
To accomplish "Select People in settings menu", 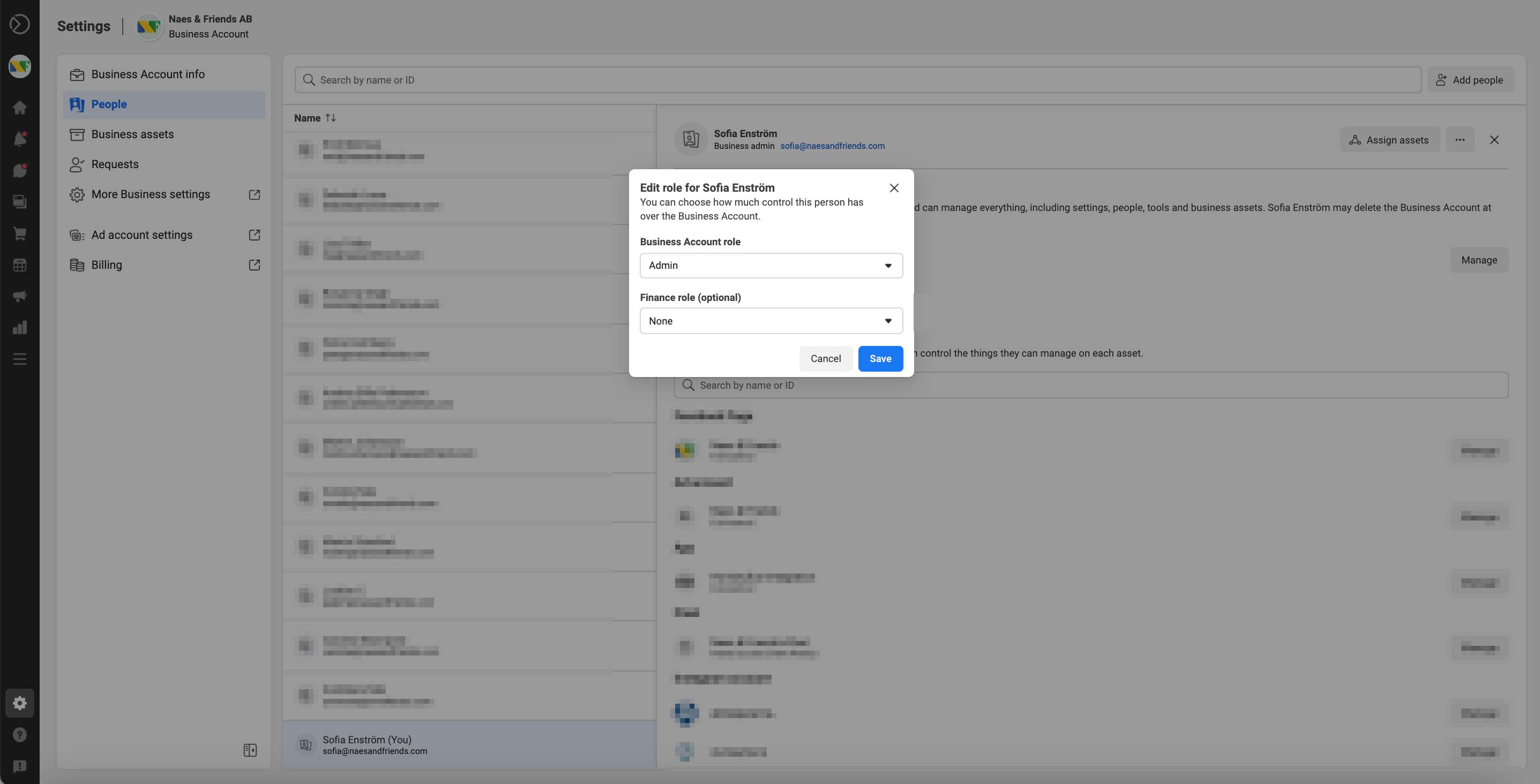I will tap(164, 104).
